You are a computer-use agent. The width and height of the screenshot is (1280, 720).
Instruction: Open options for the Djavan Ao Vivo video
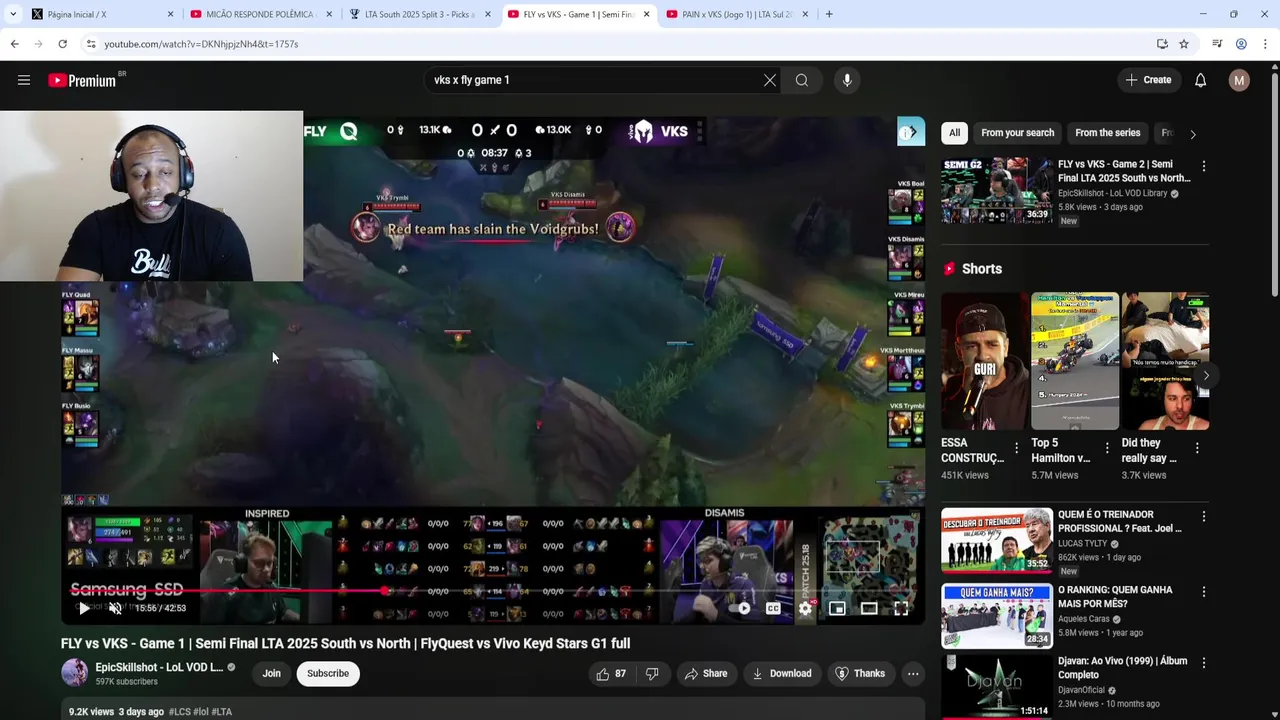(x=1203, y=662)
